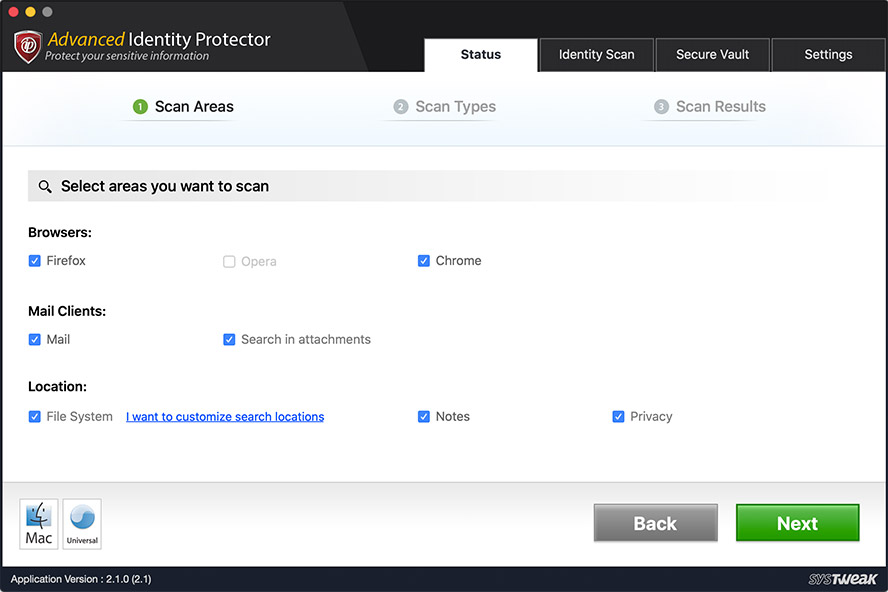Click the magnifier icon beside Select areas
Image resolution: width=888 pixels, height=592 pixels.
45,186
